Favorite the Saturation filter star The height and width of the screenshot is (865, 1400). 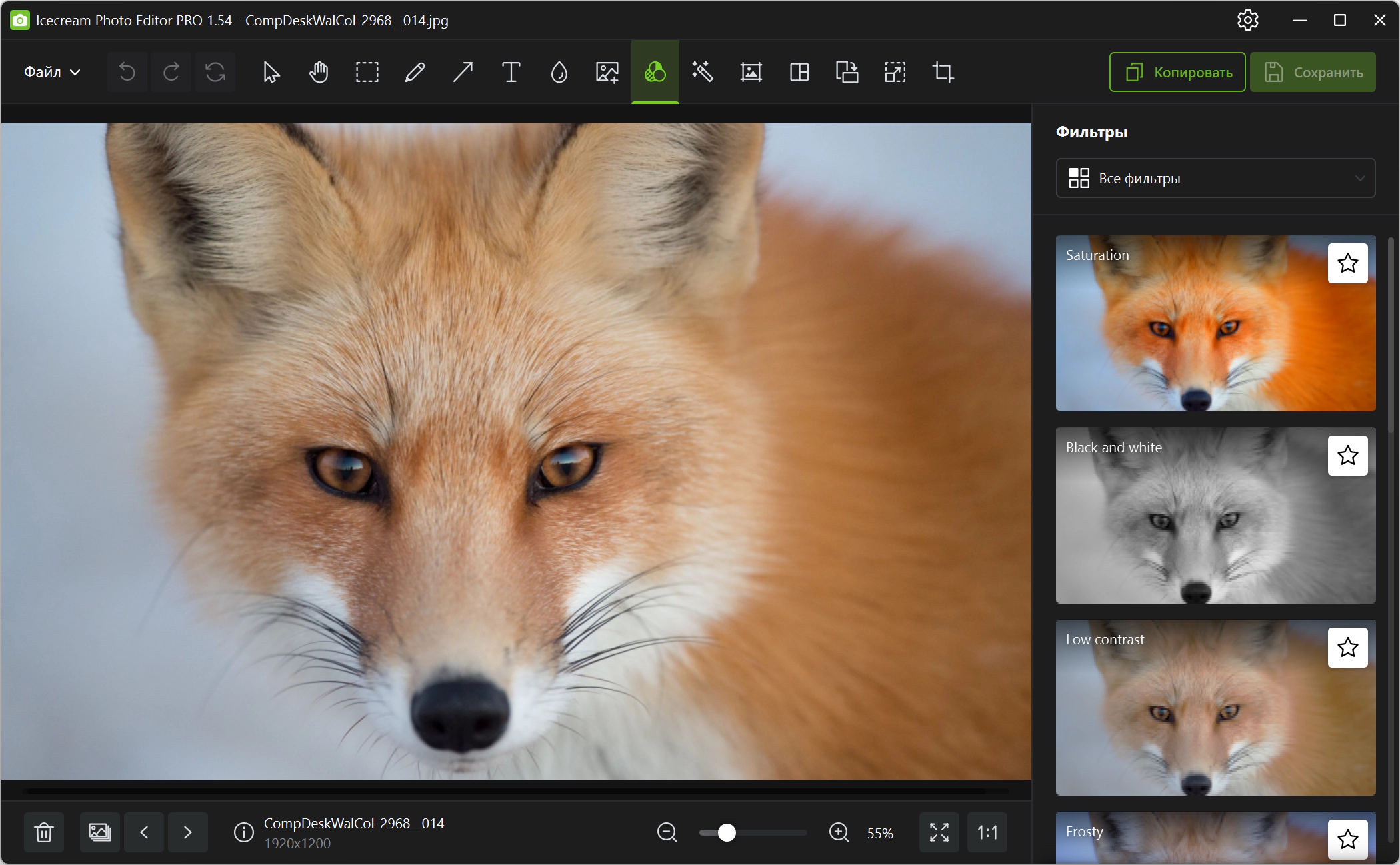(x=1347, y=263)
